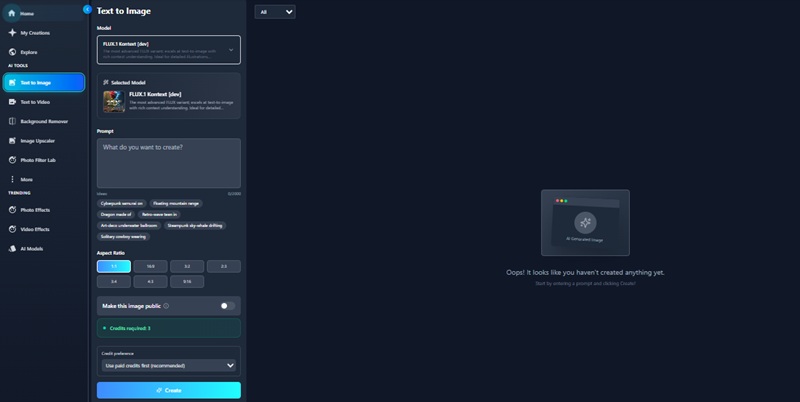Screen dimensions: 800x402
Task: Click the Aspect Ratio label
Action: pyautogui.click(x=111, y=253)
